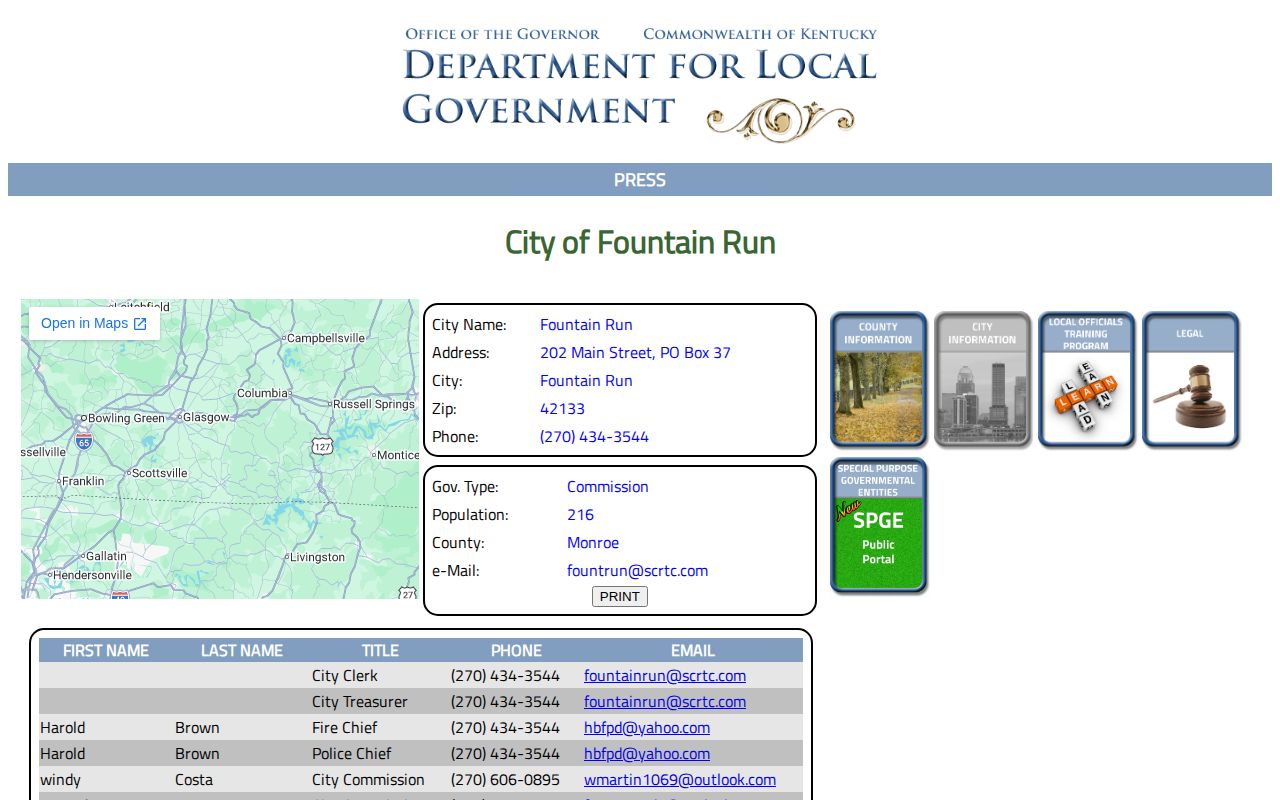Open Local Officials Training Program tile
Screen dimensions: 1280x800
[x=1086, y=379]
